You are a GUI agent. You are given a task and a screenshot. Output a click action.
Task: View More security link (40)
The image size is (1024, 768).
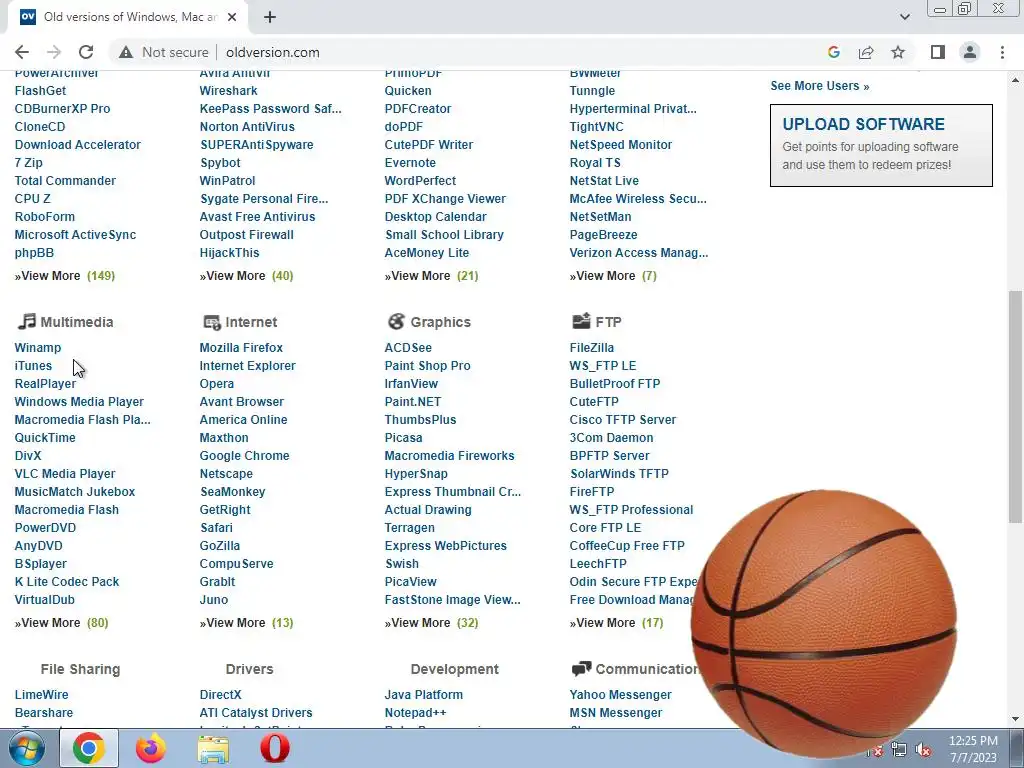(246, 276)
